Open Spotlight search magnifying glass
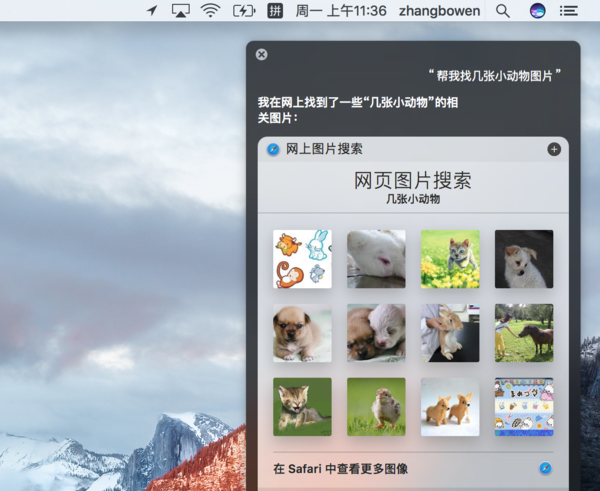This screenshot has width=600, height=491. [x=503, y=11]
